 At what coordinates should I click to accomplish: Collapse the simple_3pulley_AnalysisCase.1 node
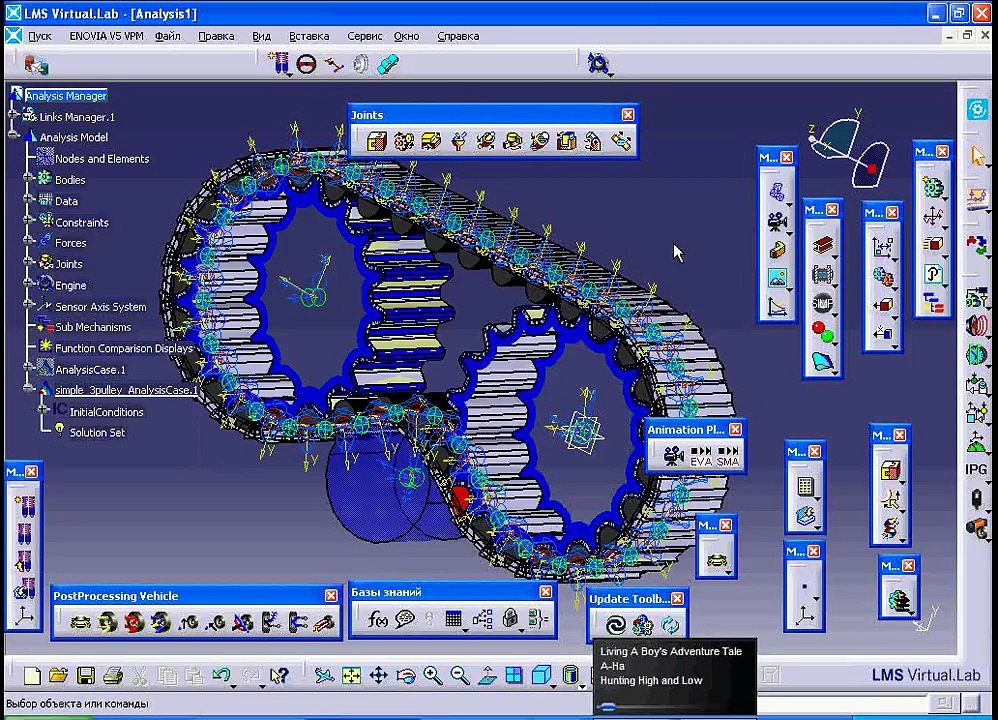(28, 390)
